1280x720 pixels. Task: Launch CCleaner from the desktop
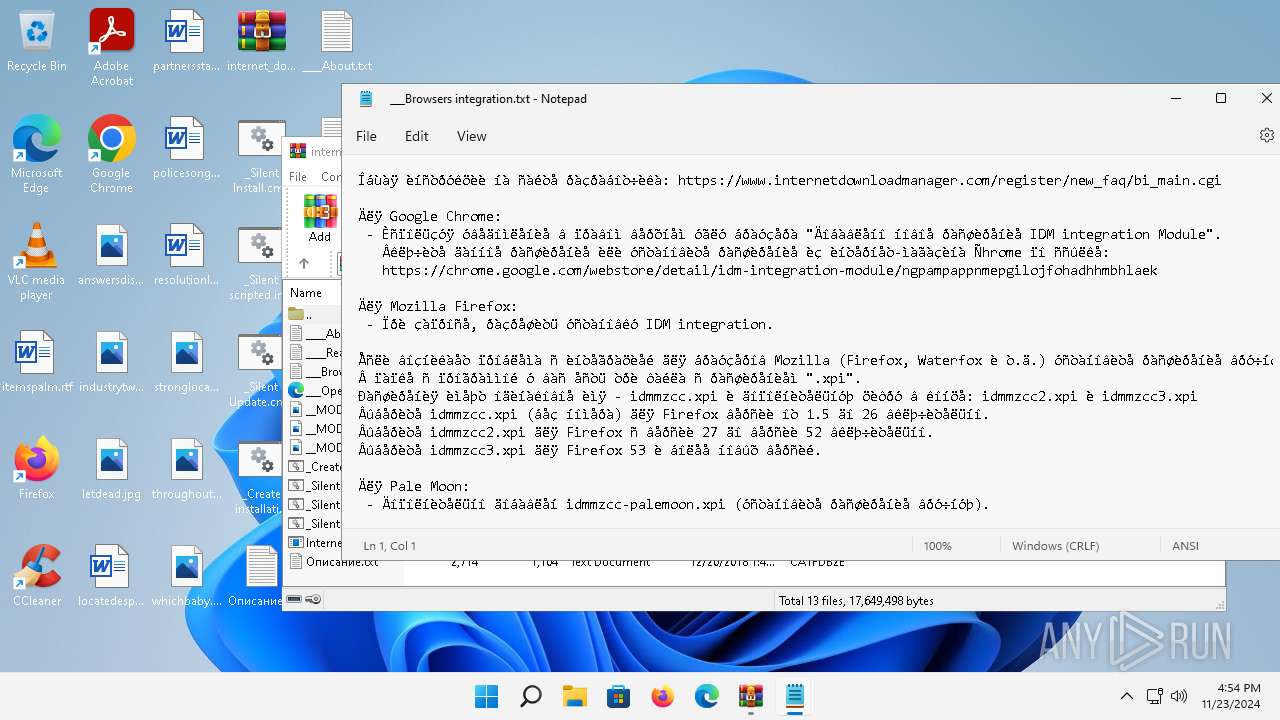36,576
